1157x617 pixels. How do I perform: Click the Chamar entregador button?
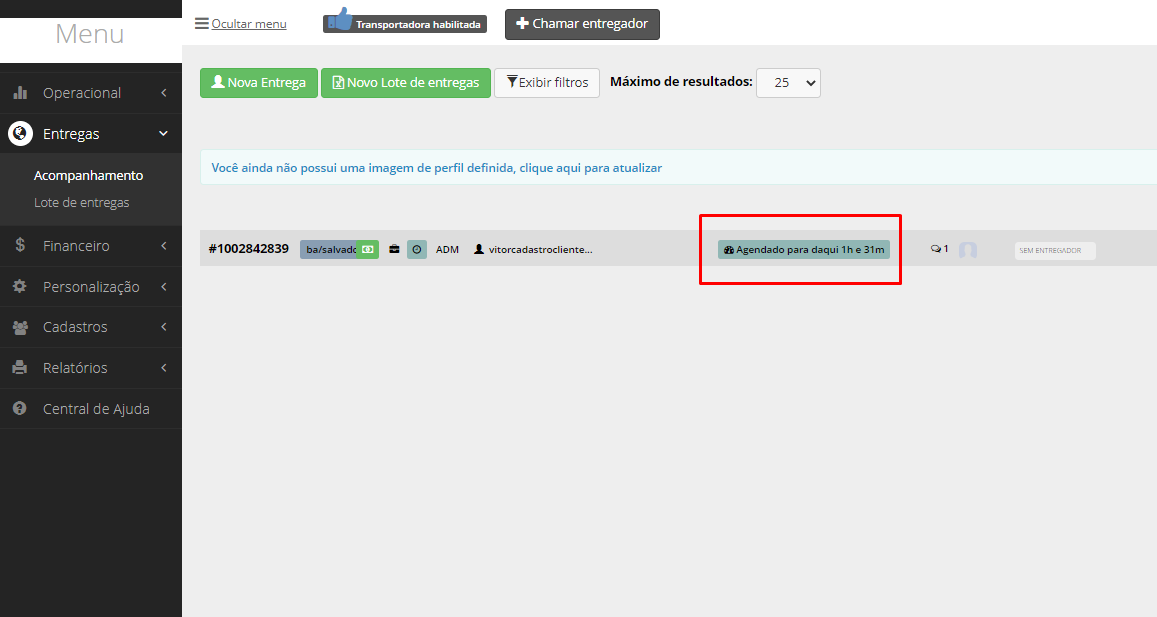(582, 24)
